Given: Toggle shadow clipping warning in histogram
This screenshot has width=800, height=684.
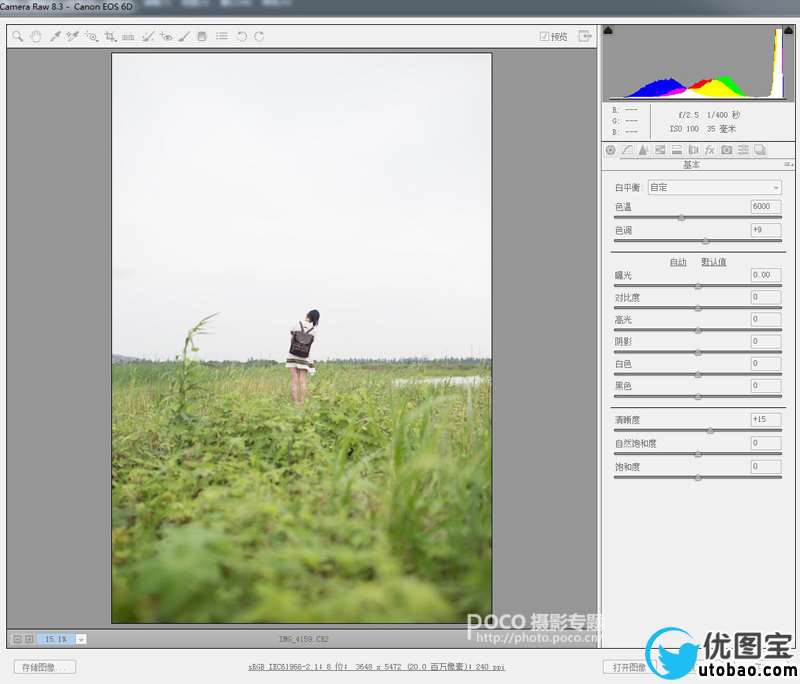Looking at the screenshot, I should 608,30.
